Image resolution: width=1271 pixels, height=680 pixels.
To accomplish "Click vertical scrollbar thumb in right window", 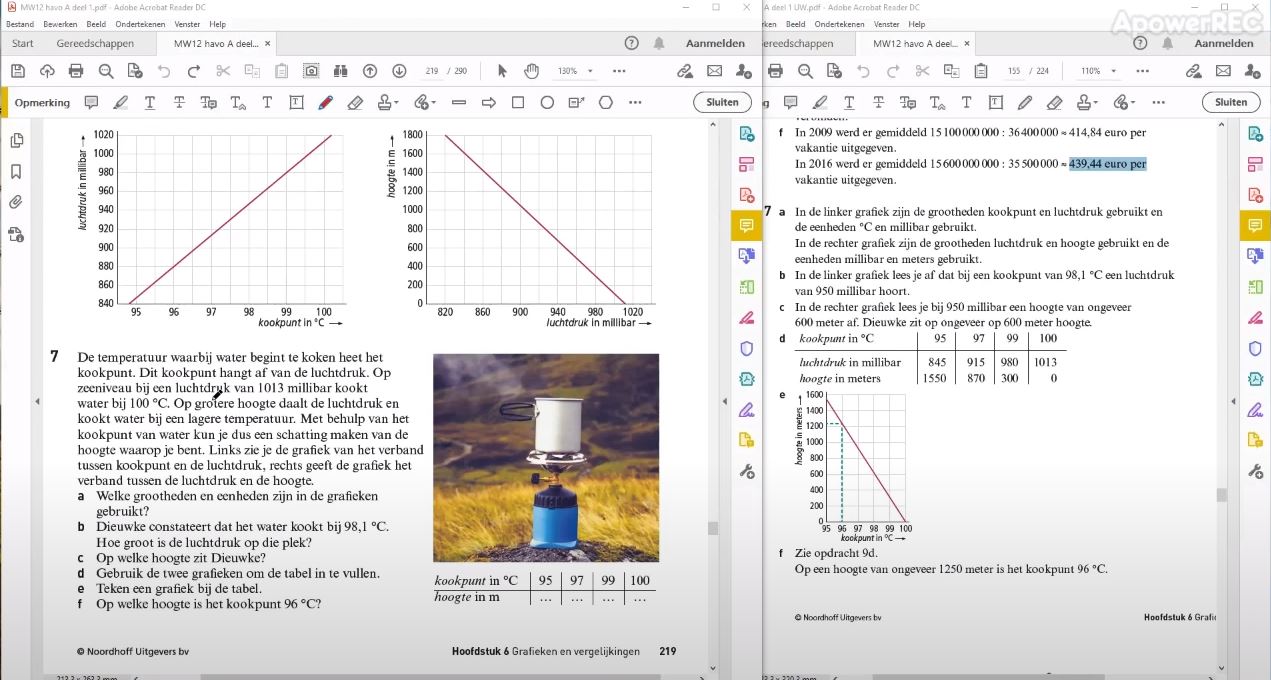I will click(1221, 495).
